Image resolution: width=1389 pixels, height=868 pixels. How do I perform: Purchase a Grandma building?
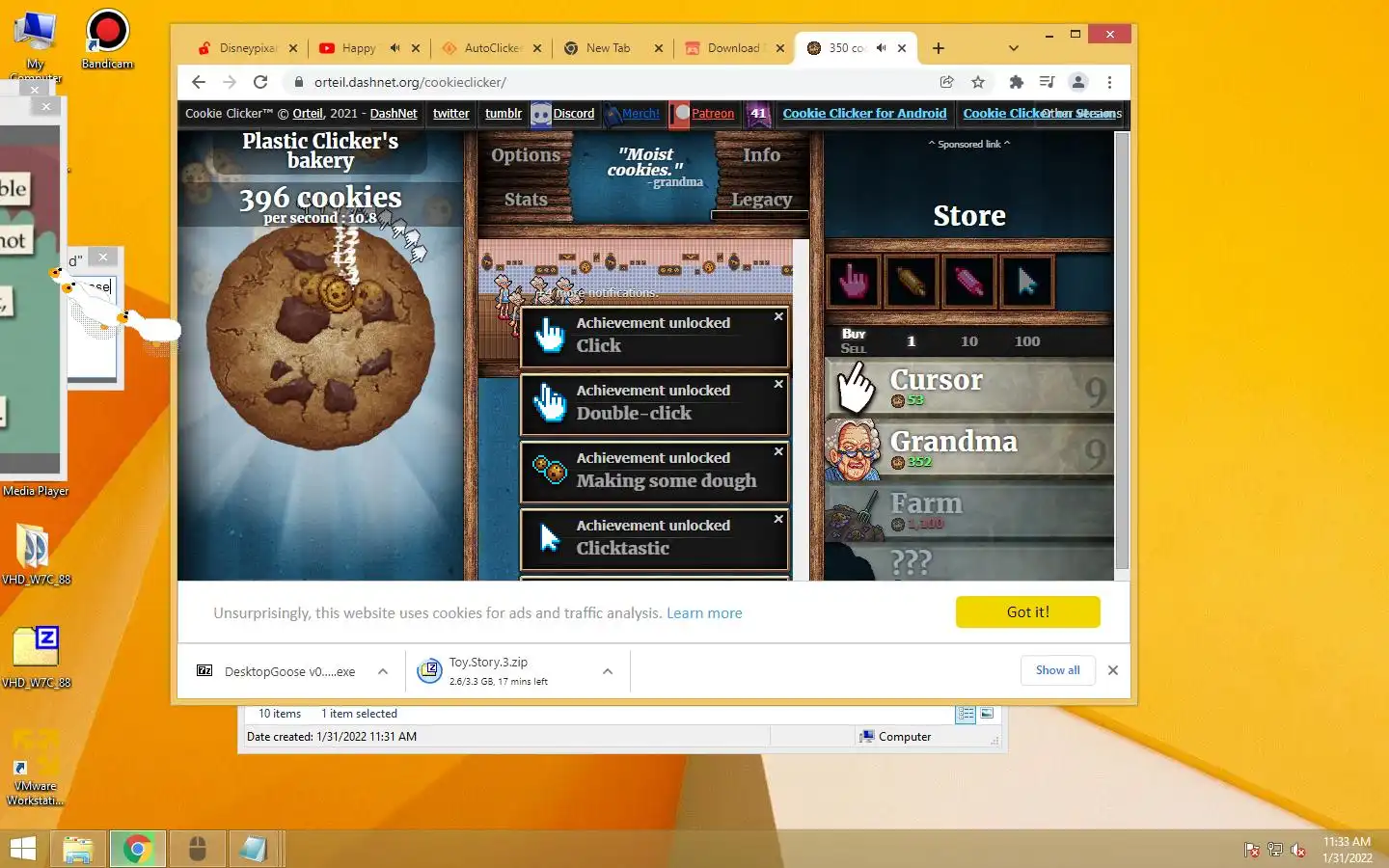point(969,449)
